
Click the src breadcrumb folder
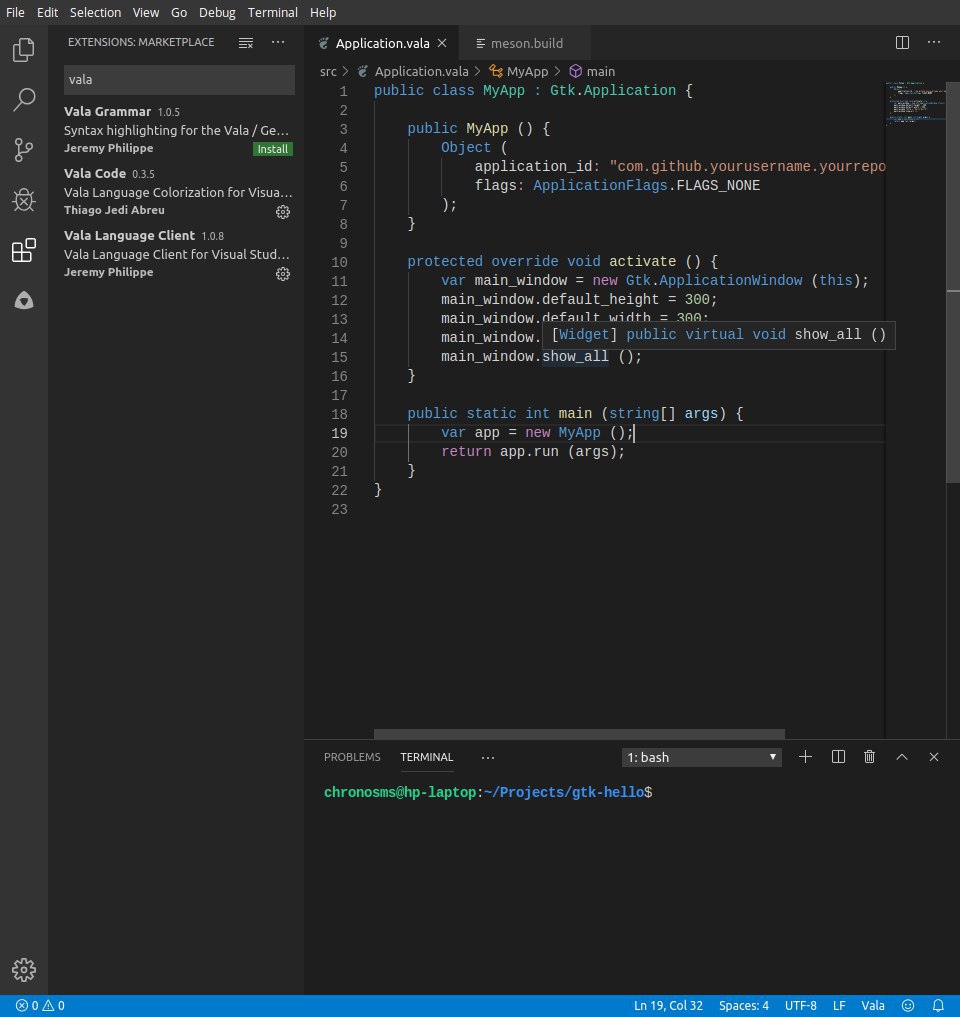tap(328, 71)
